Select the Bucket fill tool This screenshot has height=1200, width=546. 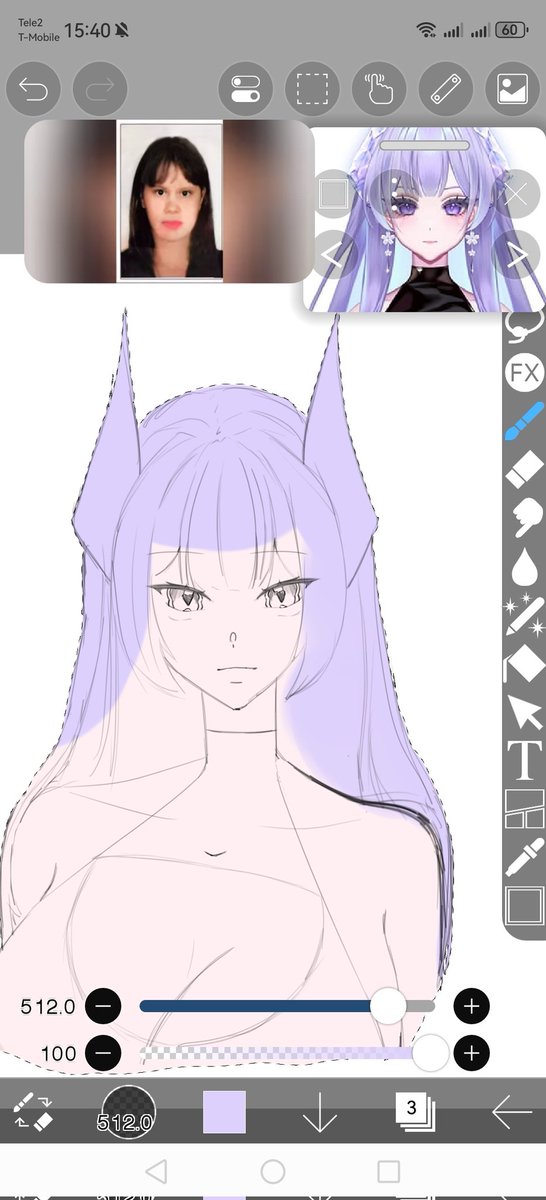(x=524, y=662)
